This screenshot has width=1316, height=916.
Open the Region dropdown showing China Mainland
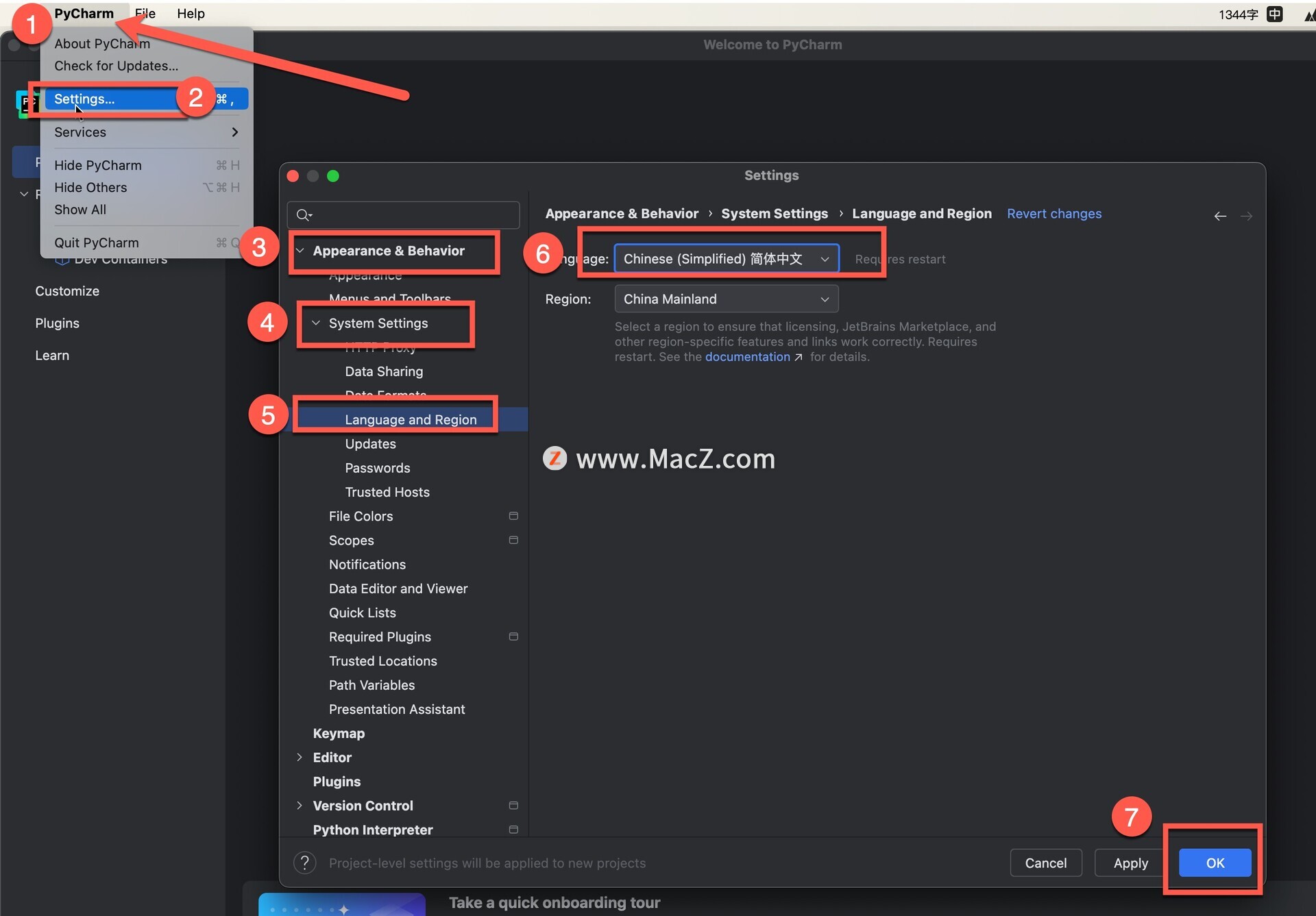point(727,299)
